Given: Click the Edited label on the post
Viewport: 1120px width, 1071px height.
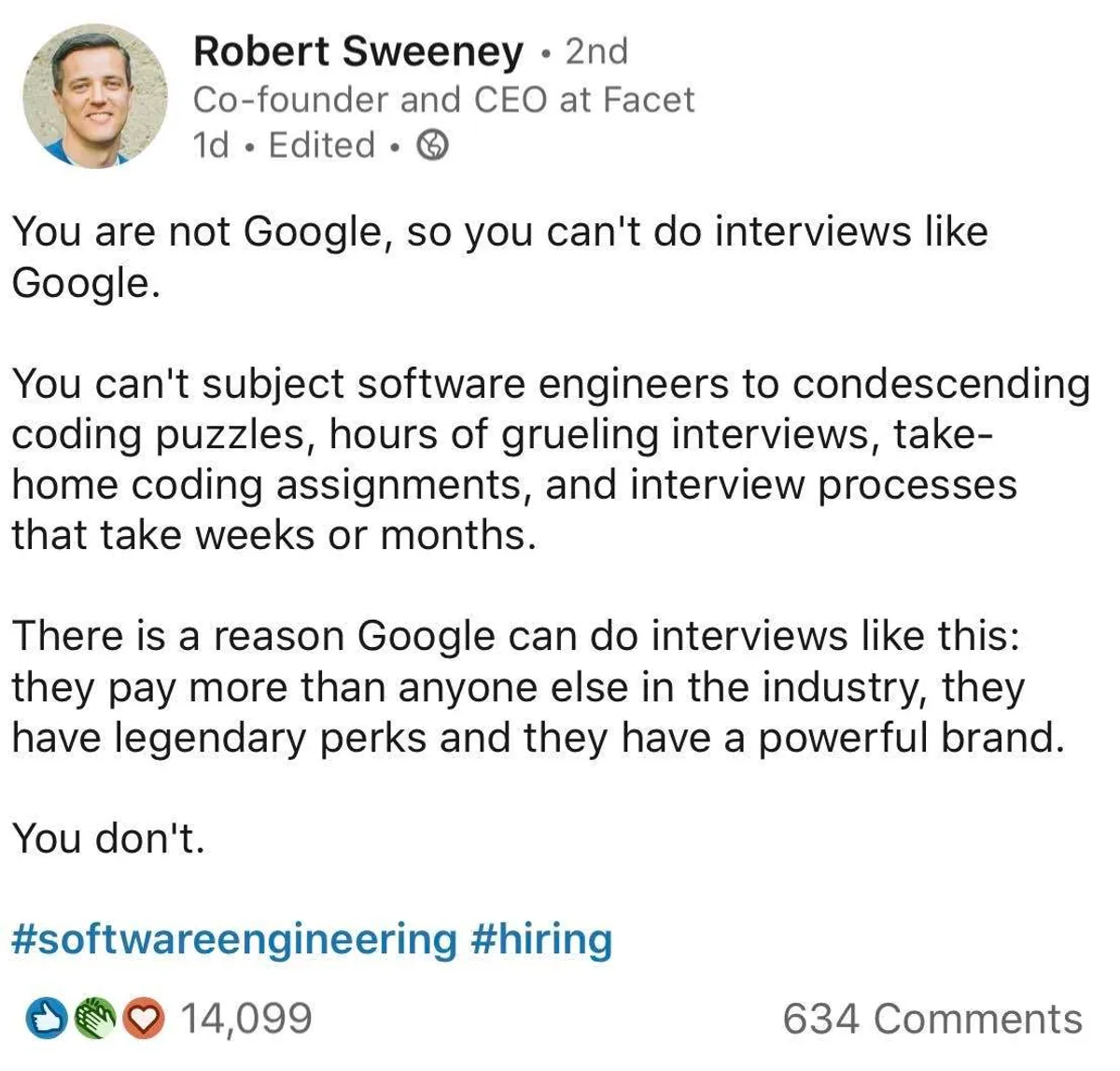Looking at the screenshot, I should click(x=322, y=146).
